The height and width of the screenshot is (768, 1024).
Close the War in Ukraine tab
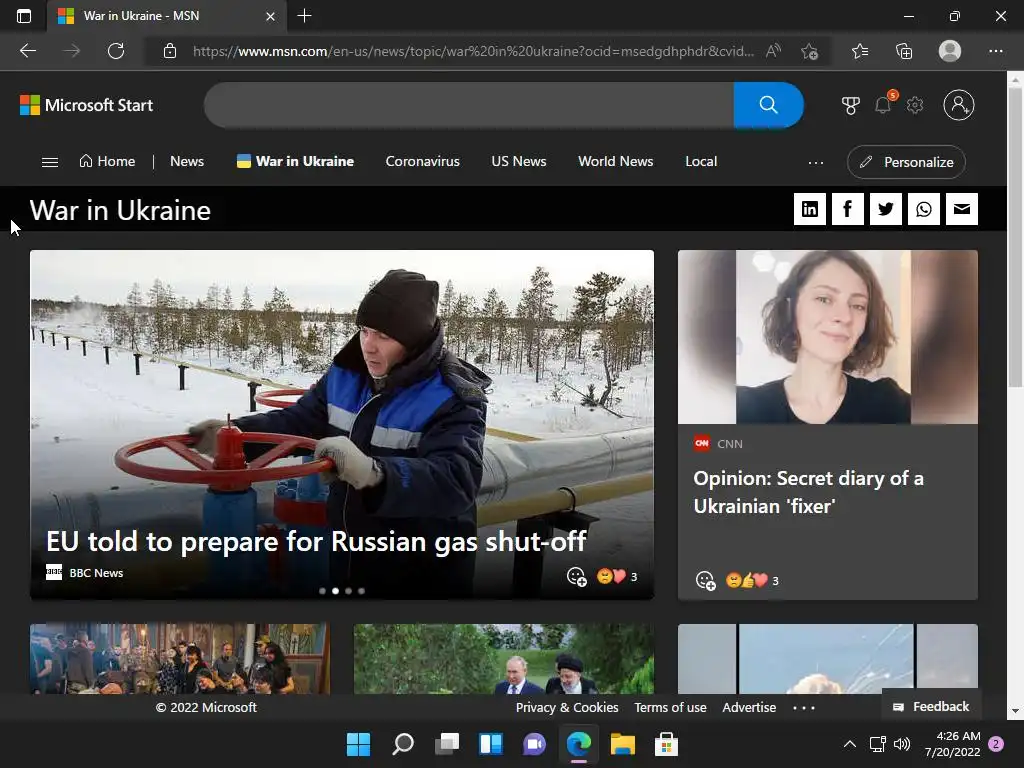[270, 16]
